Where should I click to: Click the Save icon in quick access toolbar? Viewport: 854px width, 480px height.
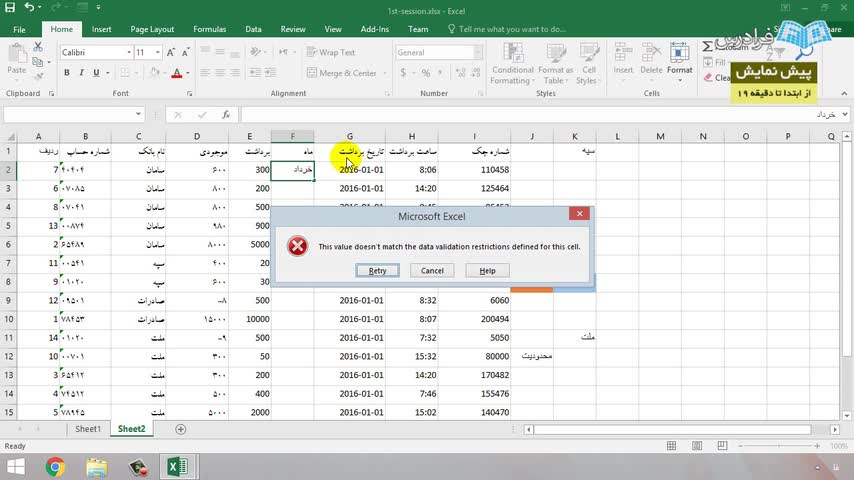(x=10, y=7)
